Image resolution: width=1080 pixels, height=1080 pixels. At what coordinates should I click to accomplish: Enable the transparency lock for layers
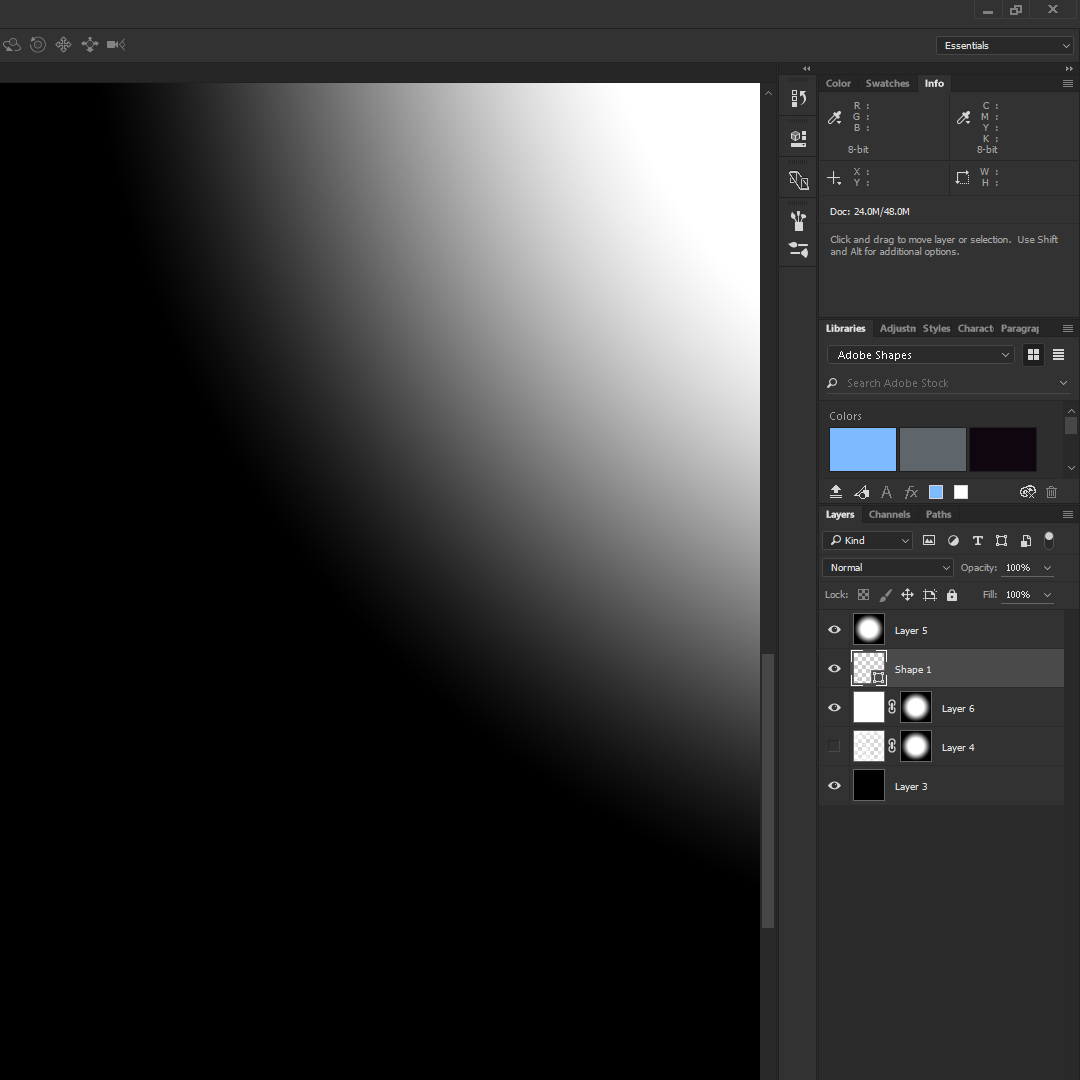tap(863, 594)
